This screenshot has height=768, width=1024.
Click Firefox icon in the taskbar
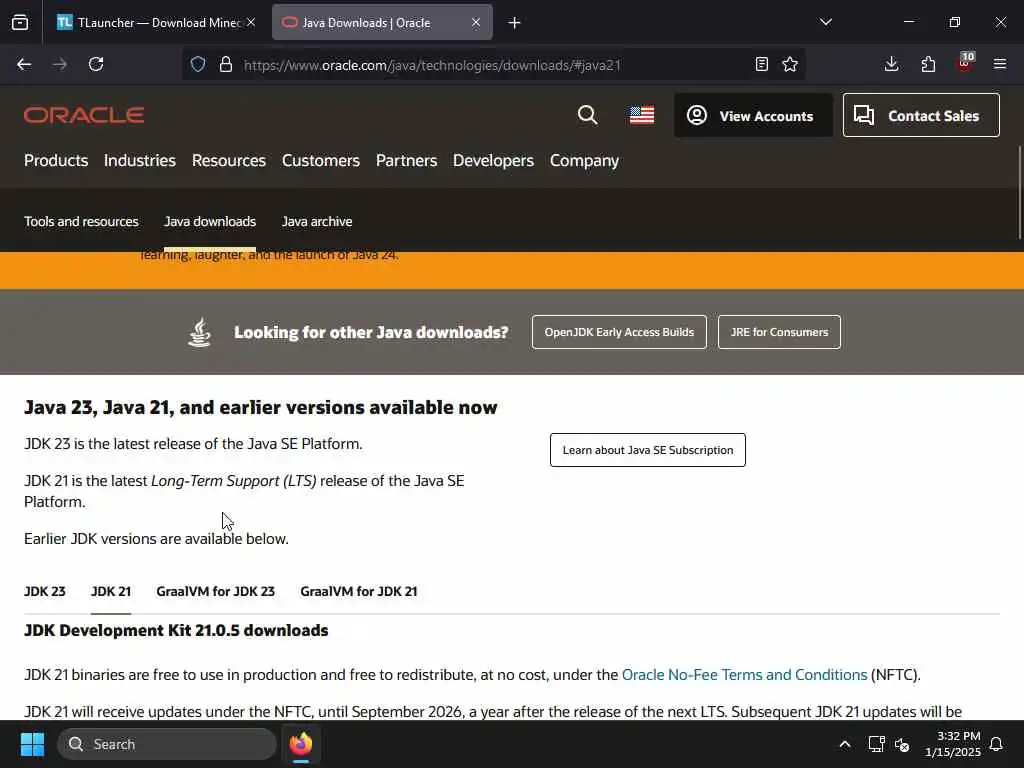(301, 744)
